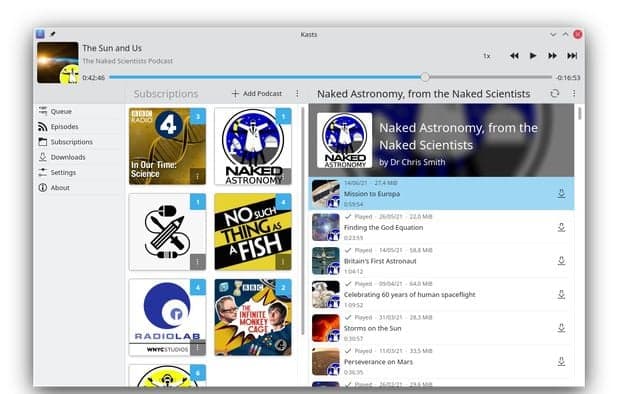Image resolution: width=618 pixels, height=394 pixels.
Task: Click The Sun and Us cover art
Action: pyautogui.click(x=58, y=63)
